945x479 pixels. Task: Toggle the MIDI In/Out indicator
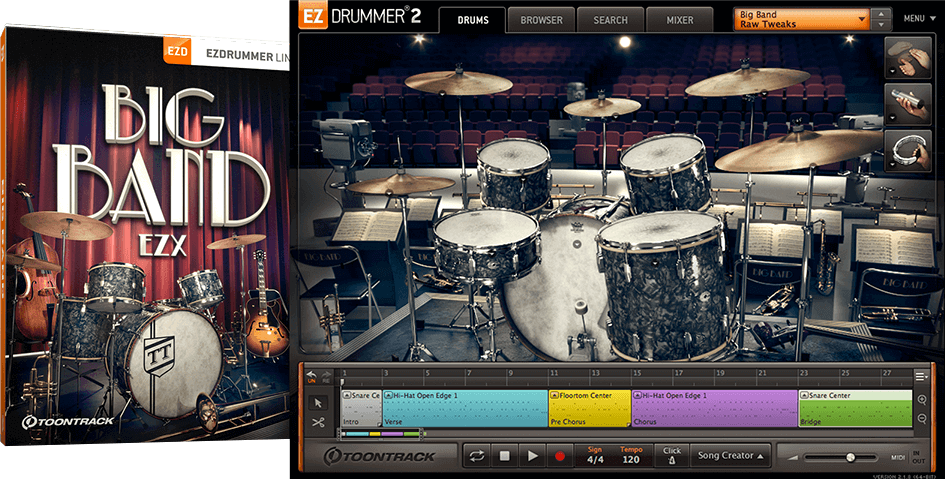(909, 457)
